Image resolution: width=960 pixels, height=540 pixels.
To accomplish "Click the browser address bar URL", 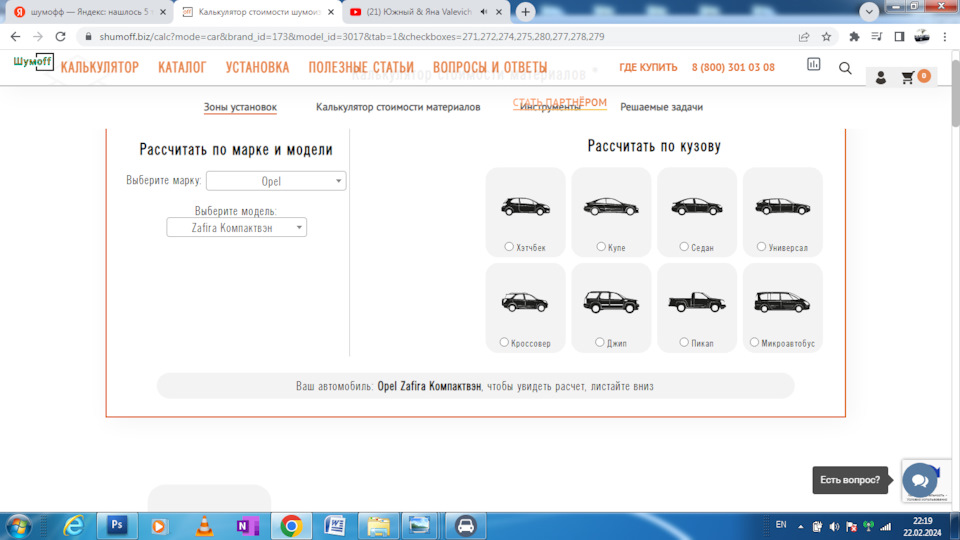I will pos(351,37).
